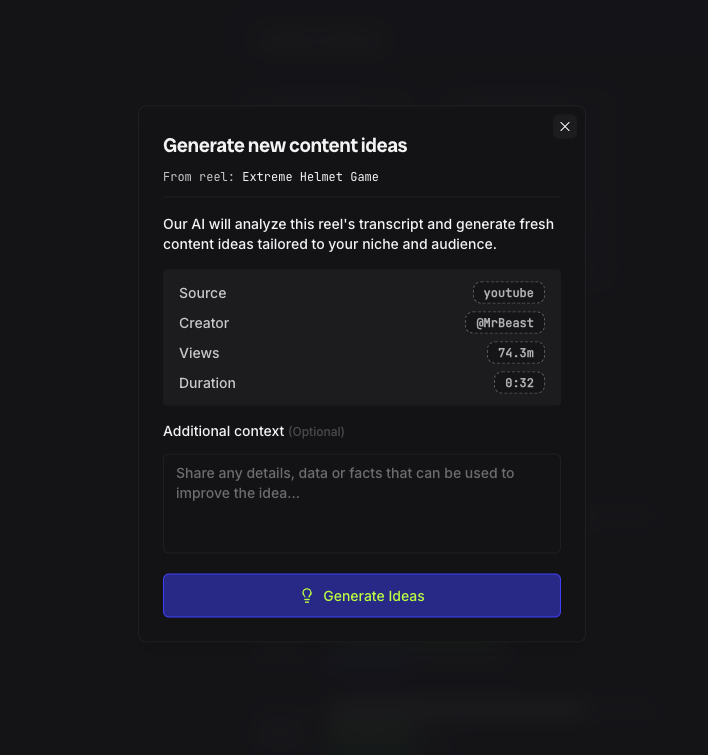Click the AI analysis description paragraph
Viewport: 708px width, 755px height.
coord(358,234)
